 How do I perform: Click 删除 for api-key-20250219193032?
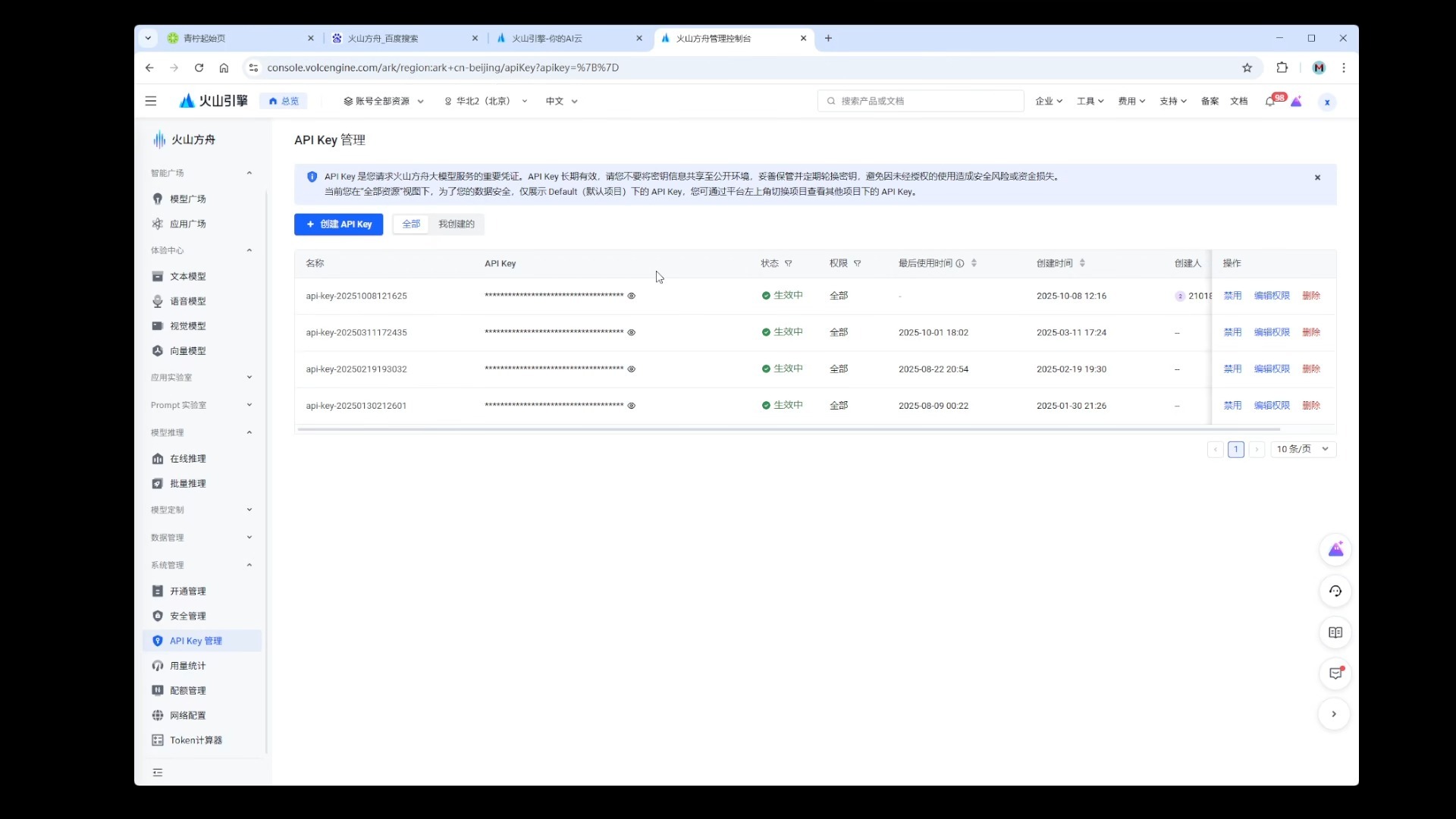(1311, 369)
